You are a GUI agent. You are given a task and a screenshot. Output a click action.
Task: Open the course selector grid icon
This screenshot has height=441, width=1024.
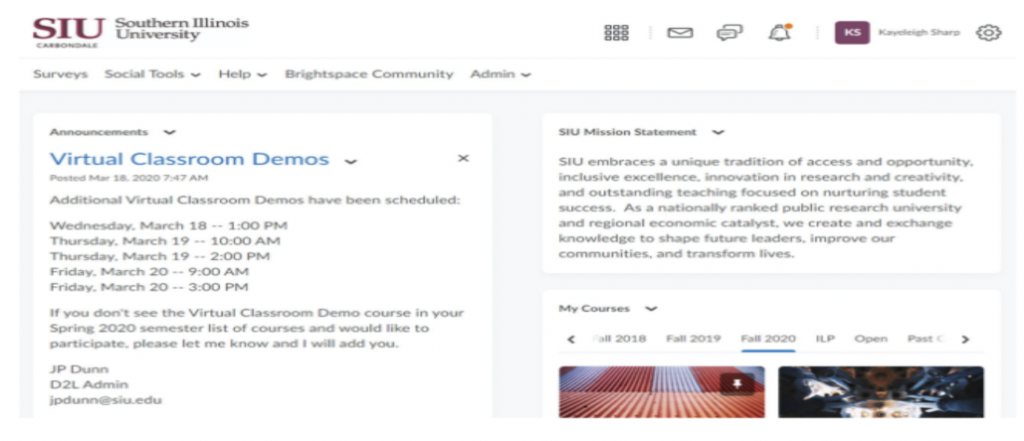[616, 33]
